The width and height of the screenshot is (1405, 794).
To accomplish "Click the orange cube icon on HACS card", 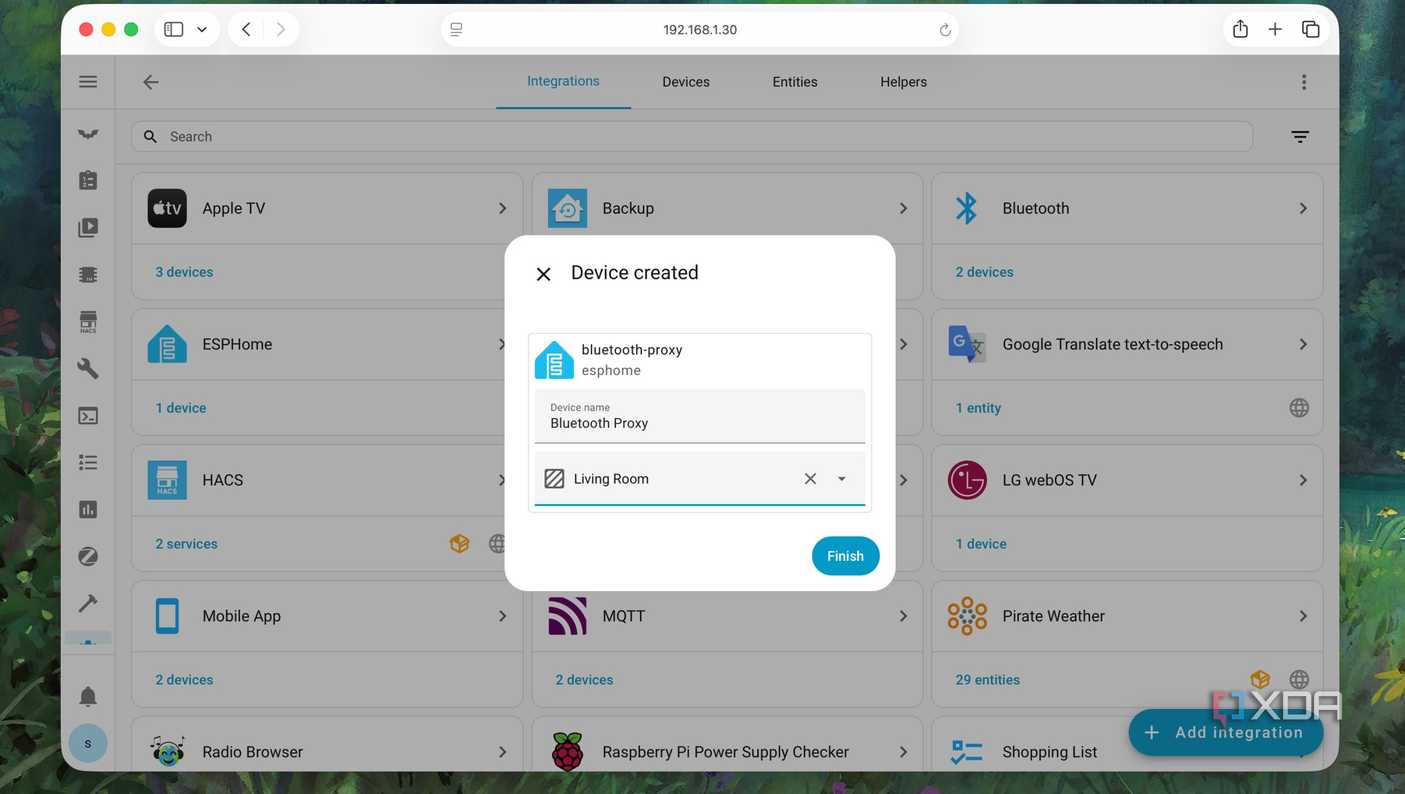I will click(x=460, y=544).
